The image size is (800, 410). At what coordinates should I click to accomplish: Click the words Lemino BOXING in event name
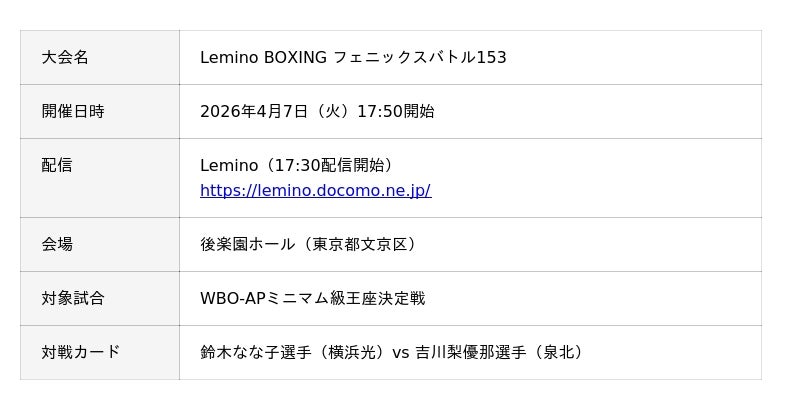[263, 58]
